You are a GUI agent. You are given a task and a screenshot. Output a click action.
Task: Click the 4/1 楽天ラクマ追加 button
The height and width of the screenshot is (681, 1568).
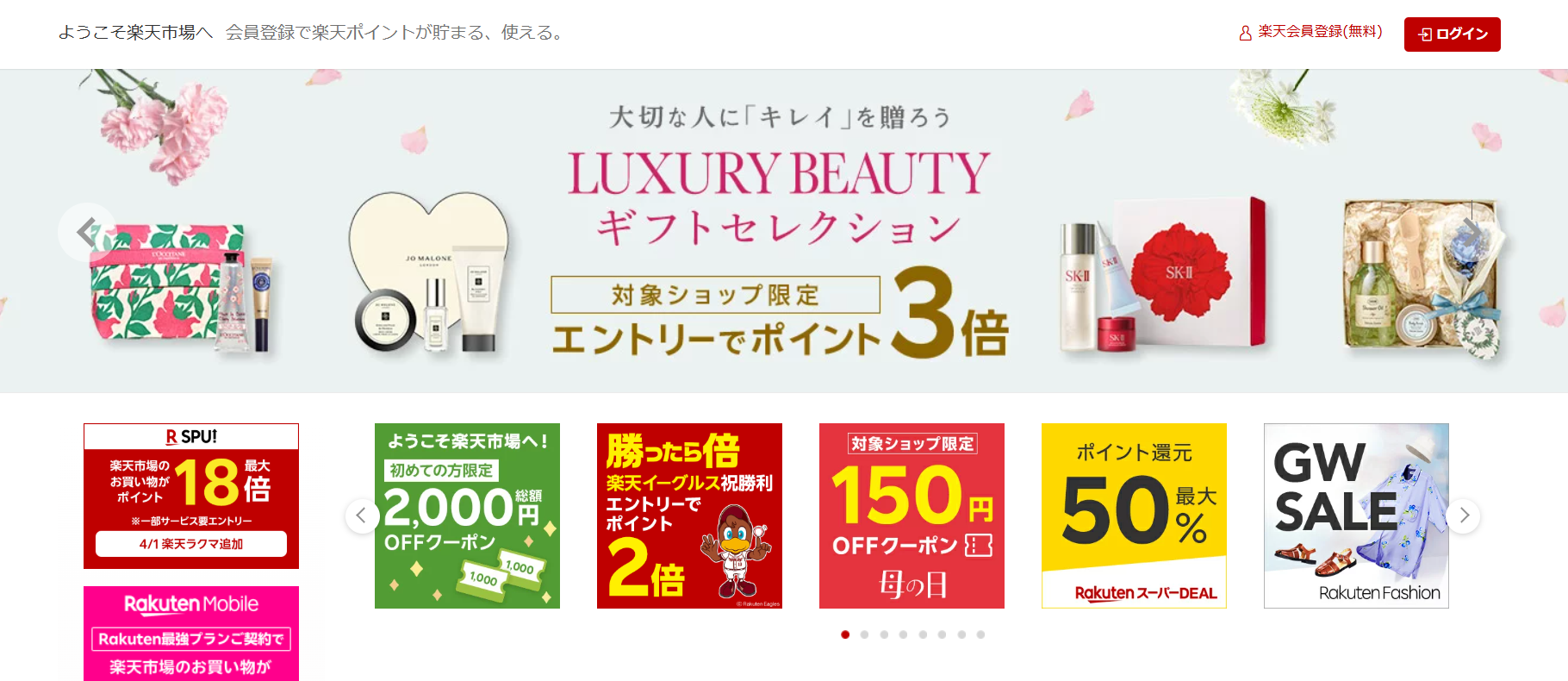(x=191, y=544)
